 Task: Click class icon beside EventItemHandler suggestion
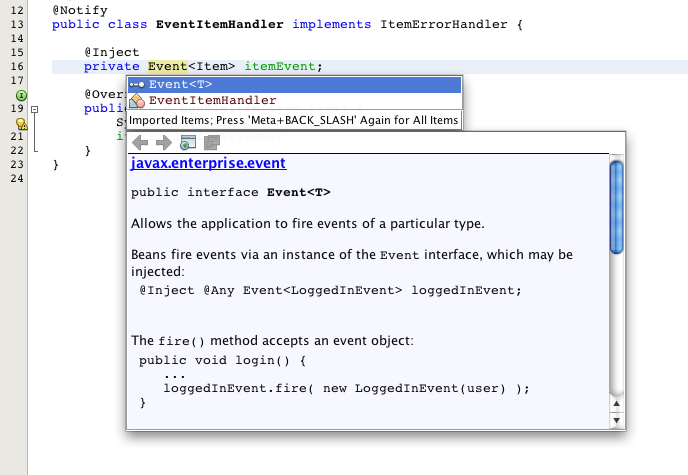click(137, 101)
